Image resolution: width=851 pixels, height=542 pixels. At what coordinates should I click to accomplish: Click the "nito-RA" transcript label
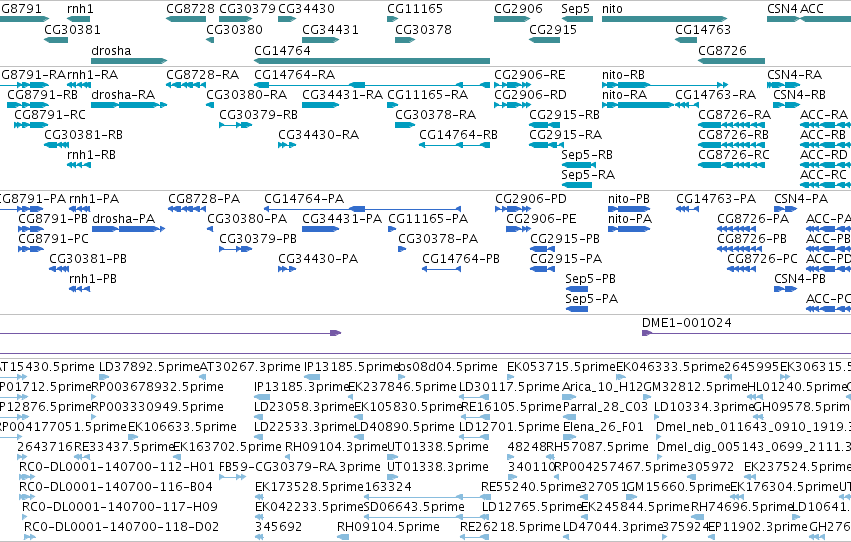pyautogui.click(x=624, y=94)
